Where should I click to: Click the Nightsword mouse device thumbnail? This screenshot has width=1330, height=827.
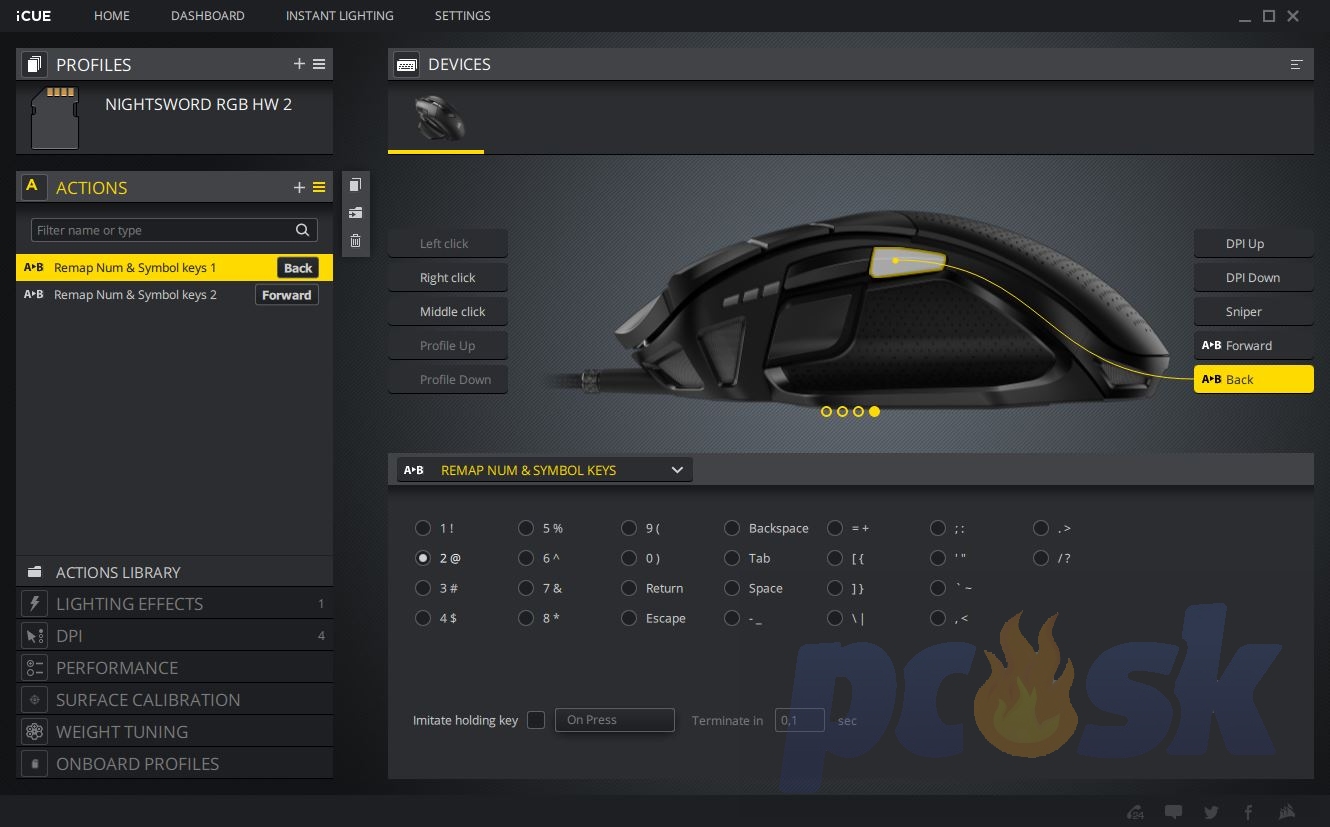(437, 118)
